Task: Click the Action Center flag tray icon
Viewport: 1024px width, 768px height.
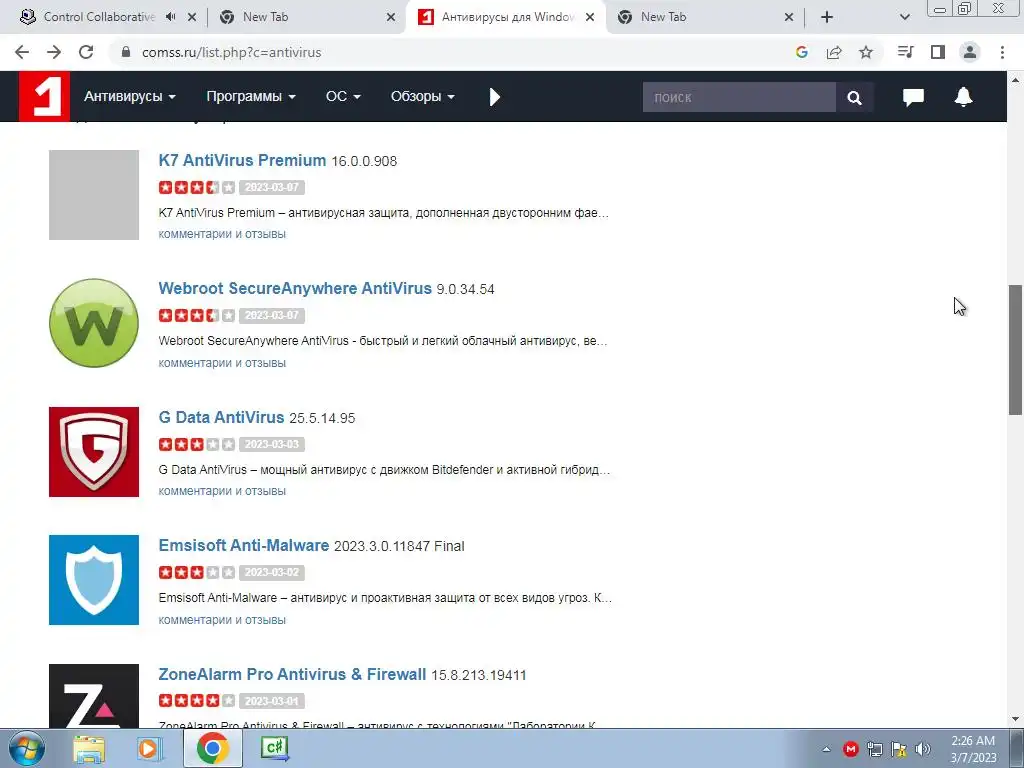Action: (899, 749)
